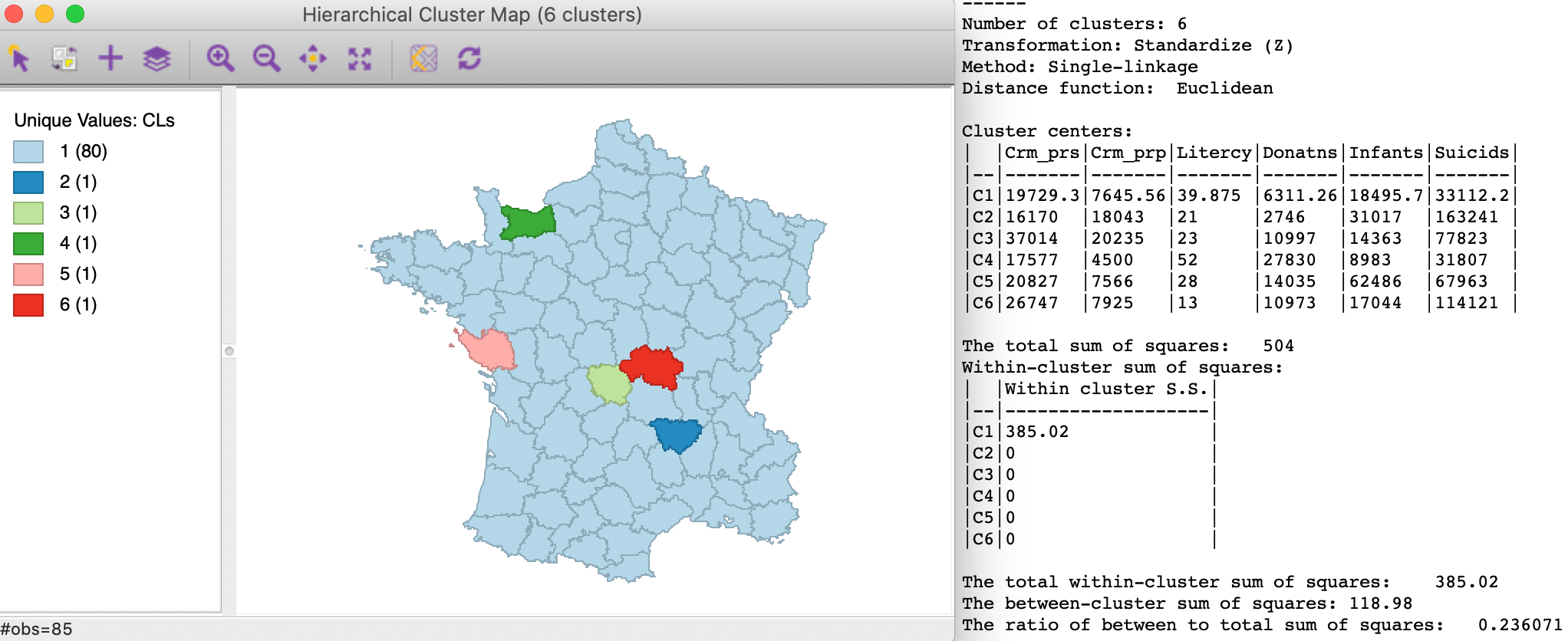Minimize the cluster map window
The height and width of the screenshot is (641, 1568).
click(x=44, y=14)
